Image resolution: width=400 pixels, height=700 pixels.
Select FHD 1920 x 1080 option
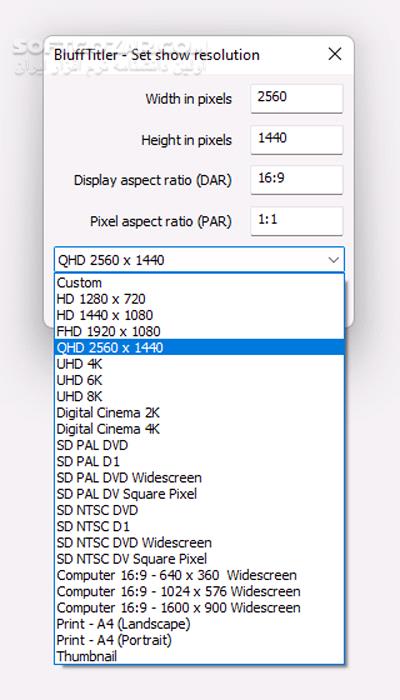[x=199, y=331]
